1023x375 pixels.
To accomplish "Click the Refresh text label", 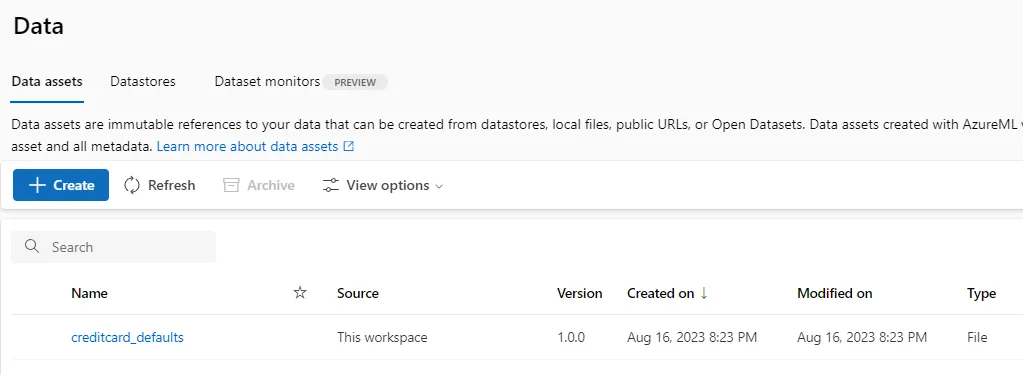I will coord(172,185).
